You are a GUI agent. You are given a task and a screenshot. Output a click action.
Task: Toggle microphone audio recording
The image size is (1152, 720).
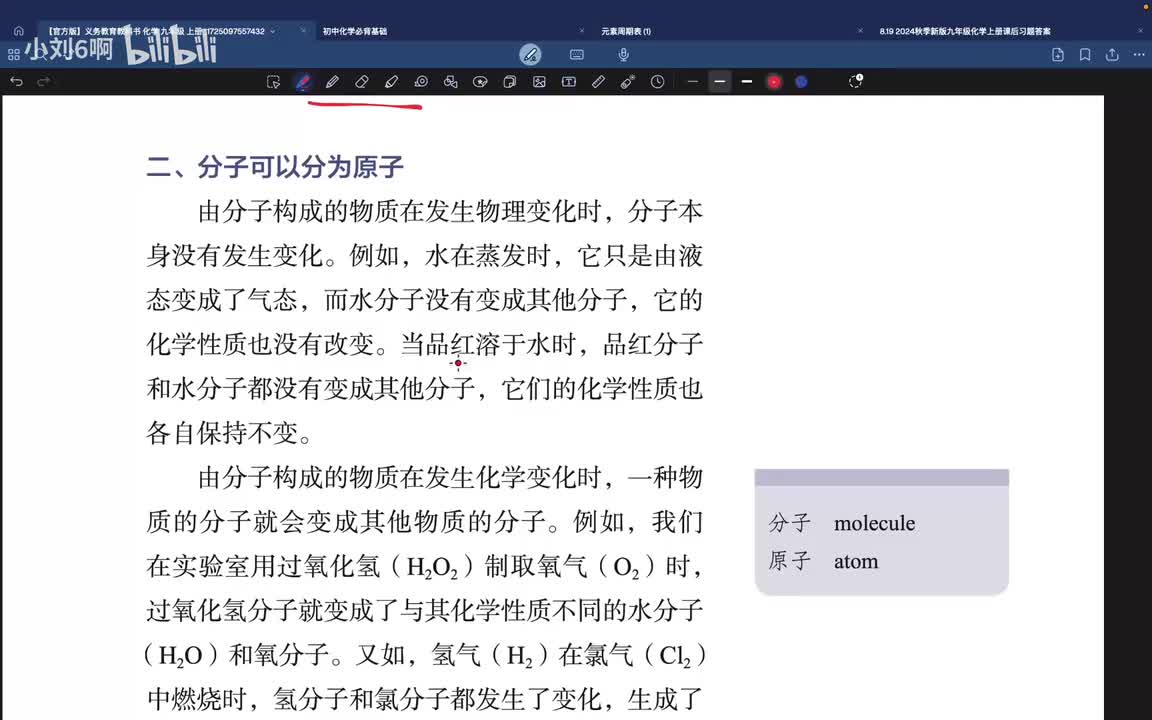[623, 54]
